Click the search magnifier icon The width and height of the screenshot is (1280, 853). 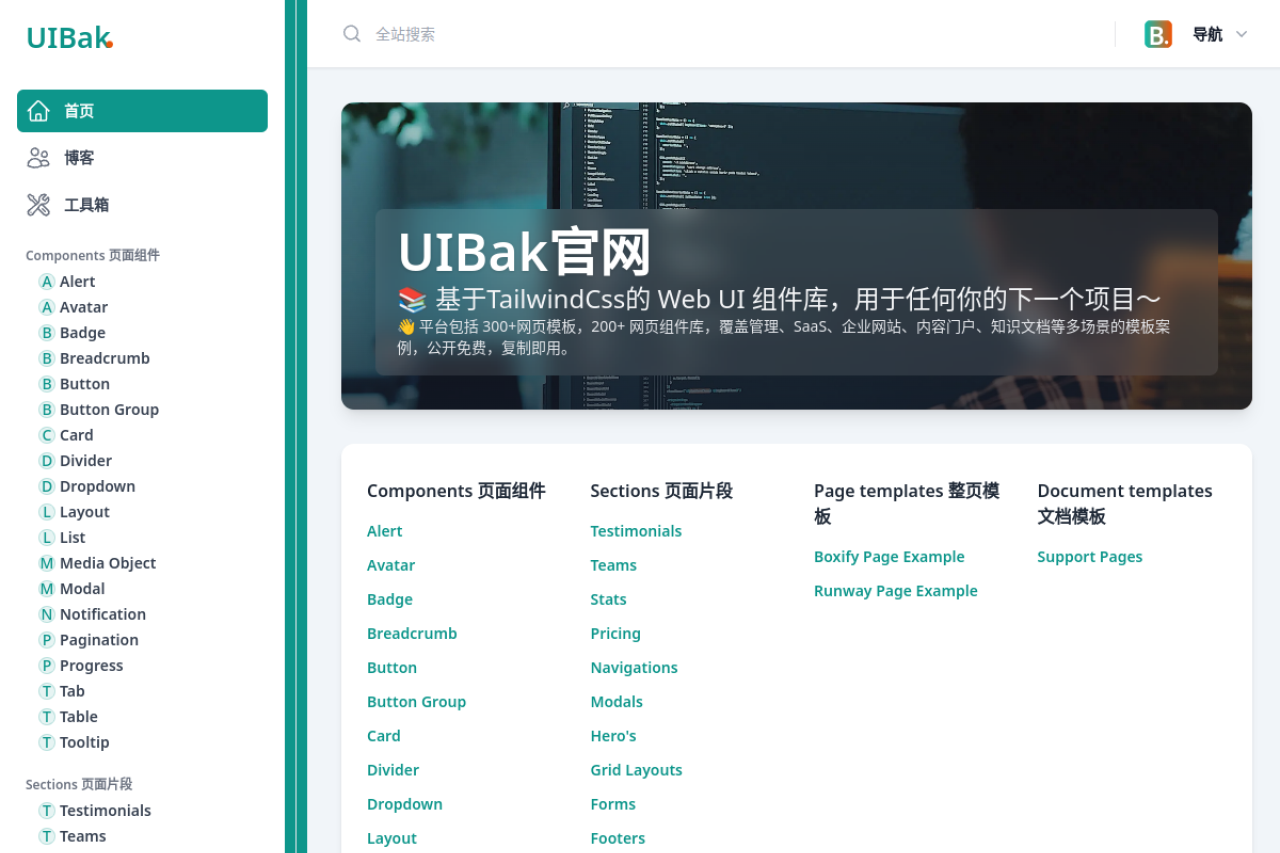click(x=352, y=34)
